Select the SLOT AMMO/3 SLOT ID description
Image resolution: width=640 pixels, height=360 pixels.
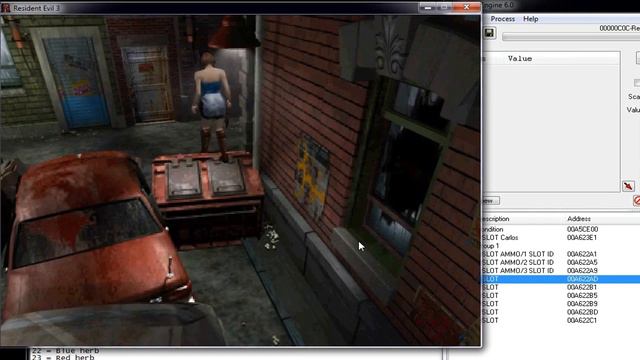coord(518,271)
